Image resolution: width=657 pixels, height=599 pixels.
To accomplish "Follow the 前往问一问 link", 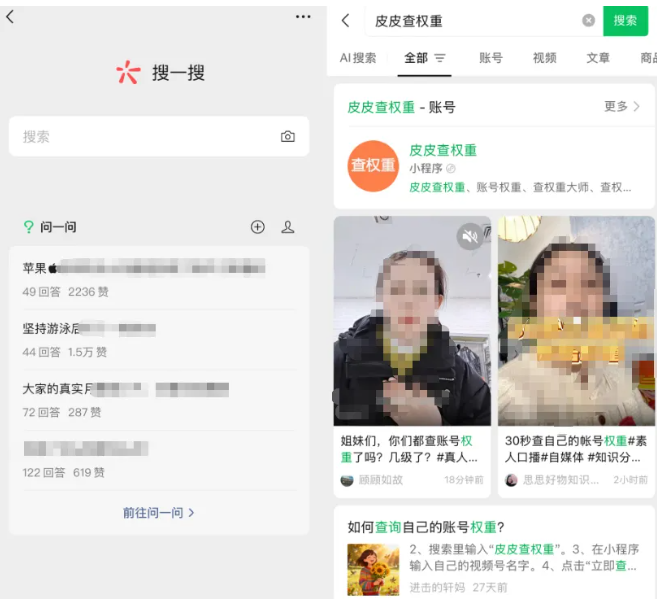I will (x=158, y=513).
